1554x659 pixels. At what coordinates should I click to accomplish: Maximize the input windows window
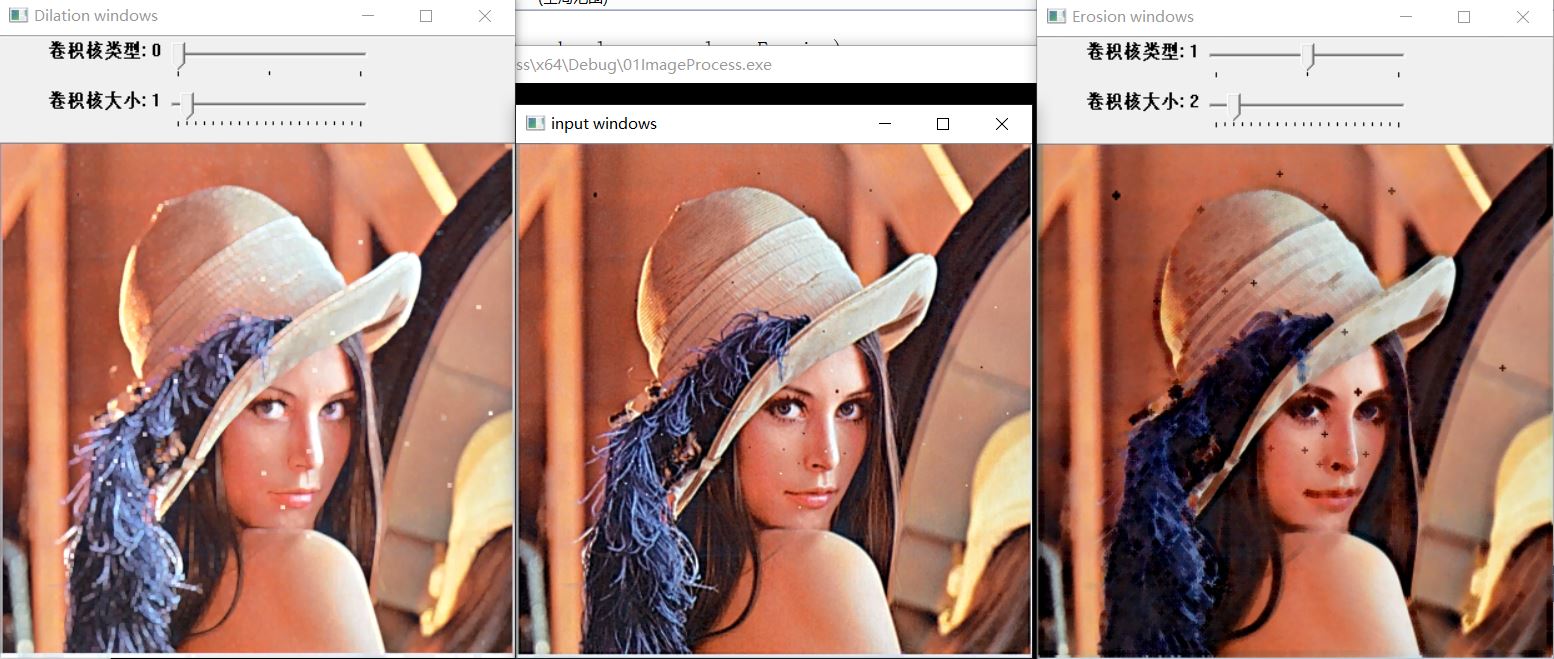click(942, 124)
